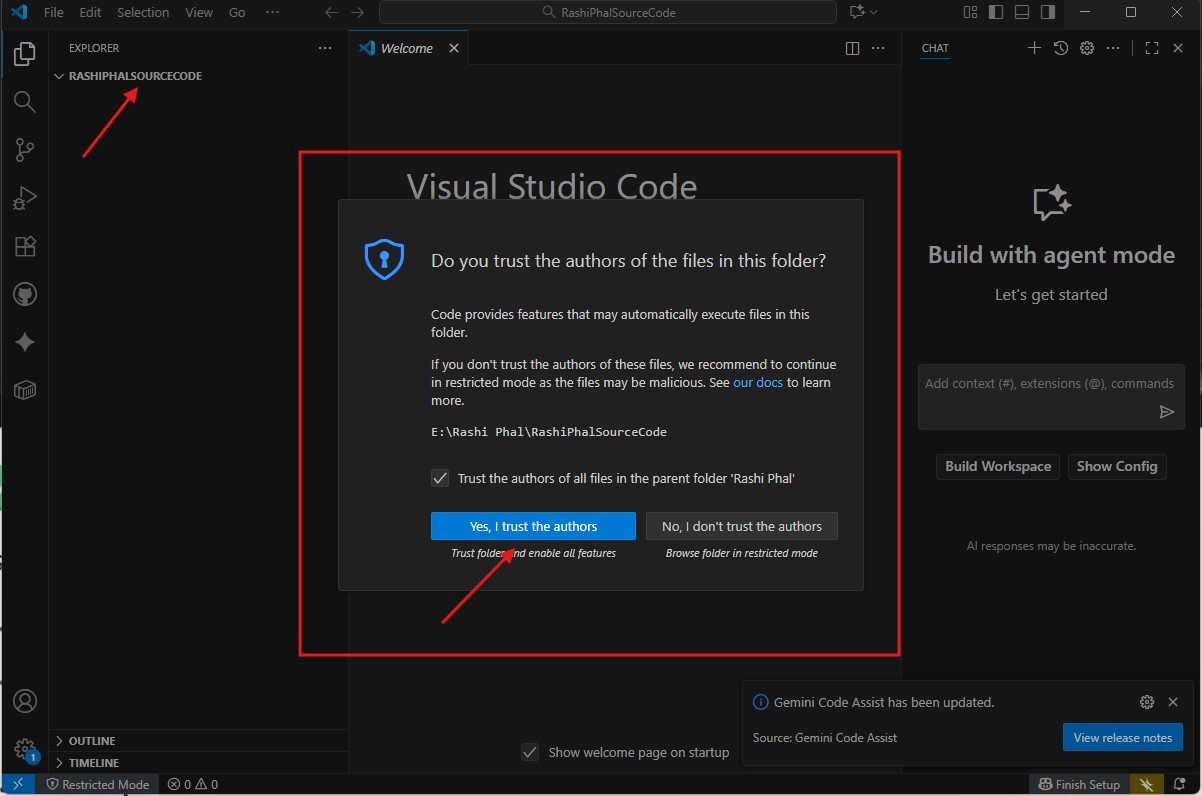Open the Manage gear icon
The image size is (1202, 796).
coord(25,749)
